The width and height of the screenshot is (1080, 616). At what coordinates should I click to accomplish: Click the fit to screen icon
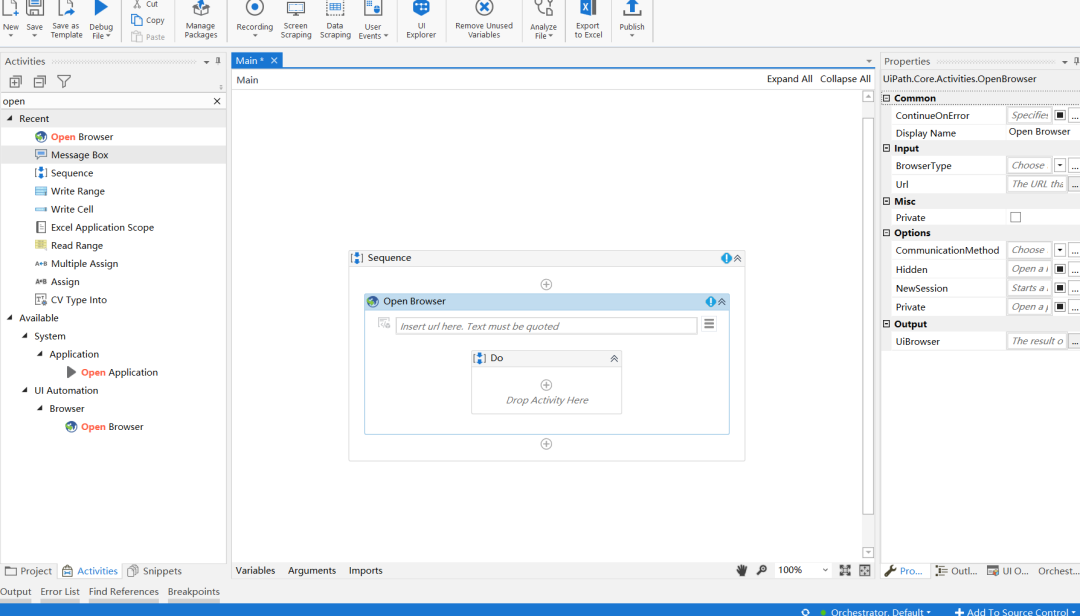click(845, 571)
